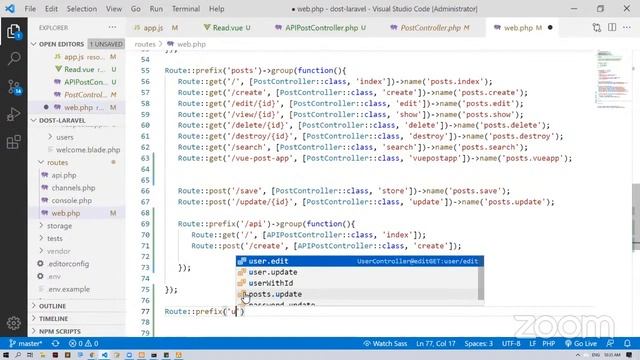Screen dimensions: 640x360
Task: Open the Help menu
Action: [216, 9]
